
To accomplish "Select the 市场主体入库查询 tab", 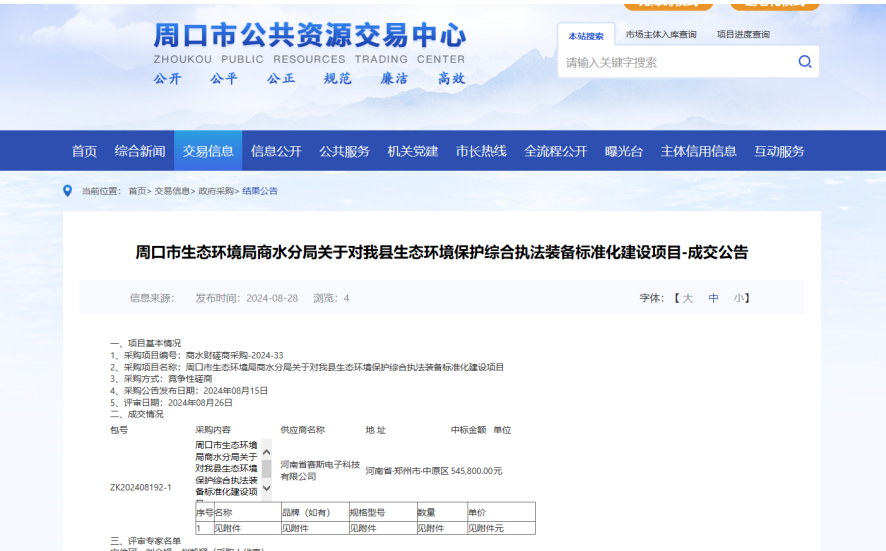I will [661, 34].
